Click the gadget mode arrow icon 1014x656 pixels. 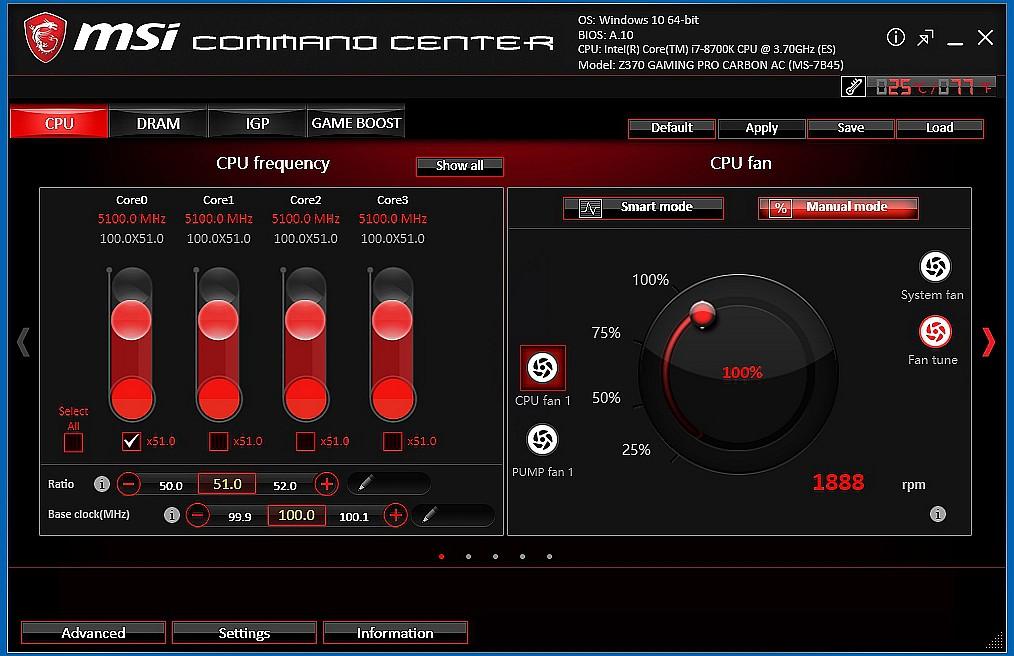[x=925, y=38]
